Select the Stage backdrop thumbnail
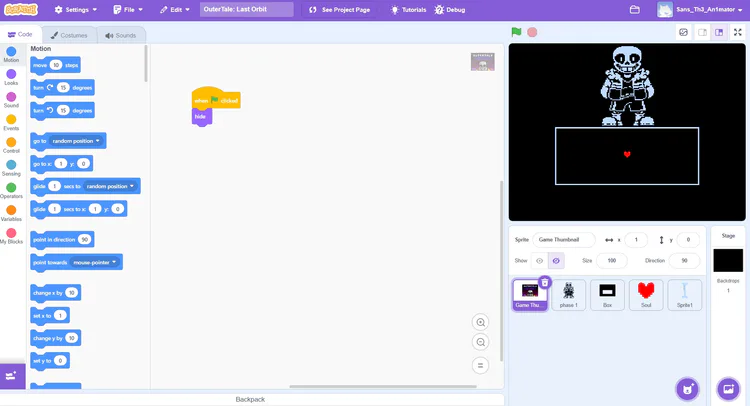750x406 pixels. coord(728,260)
